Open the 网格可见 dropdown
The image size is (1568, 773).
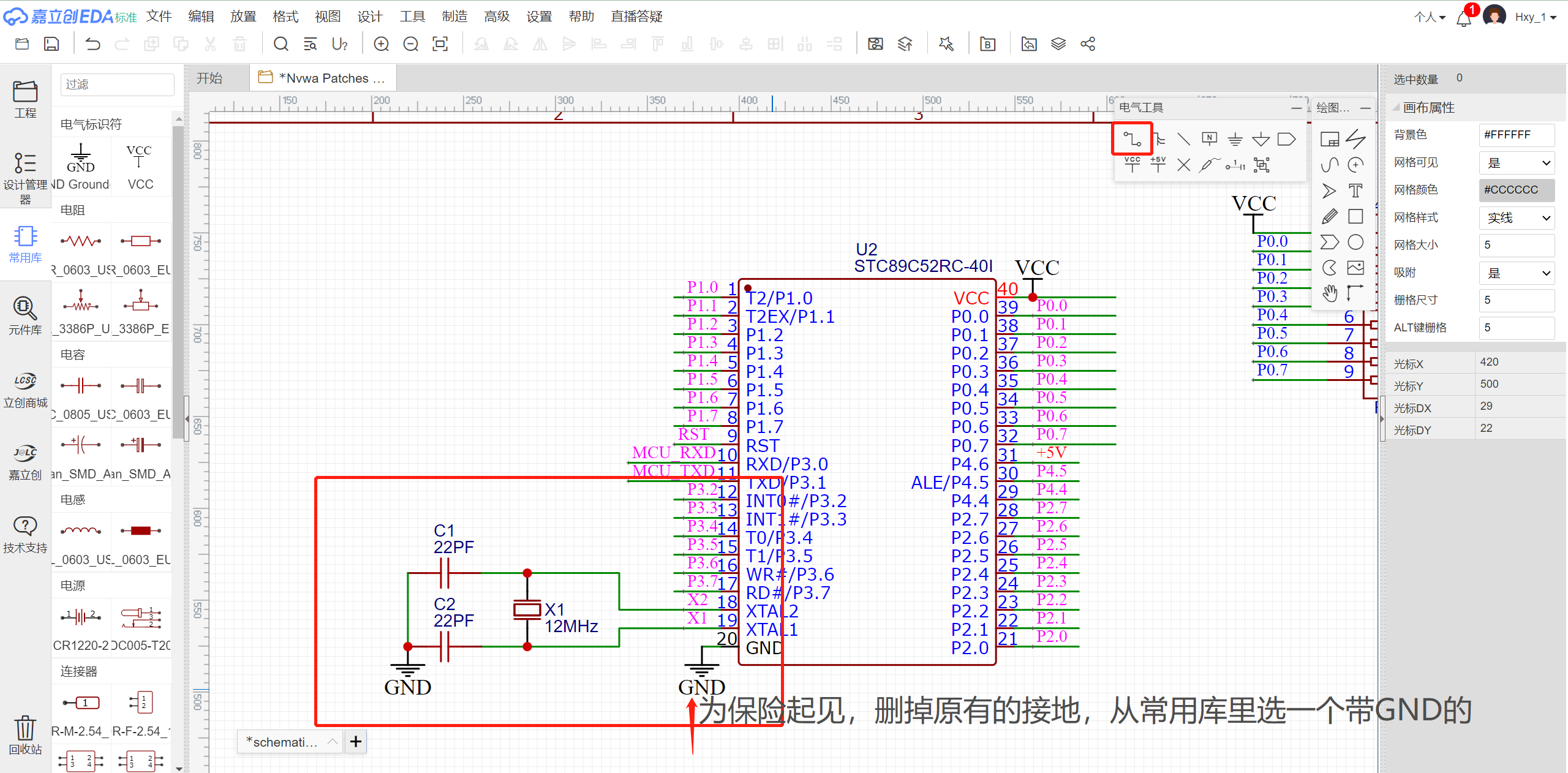coord(1517,163)
